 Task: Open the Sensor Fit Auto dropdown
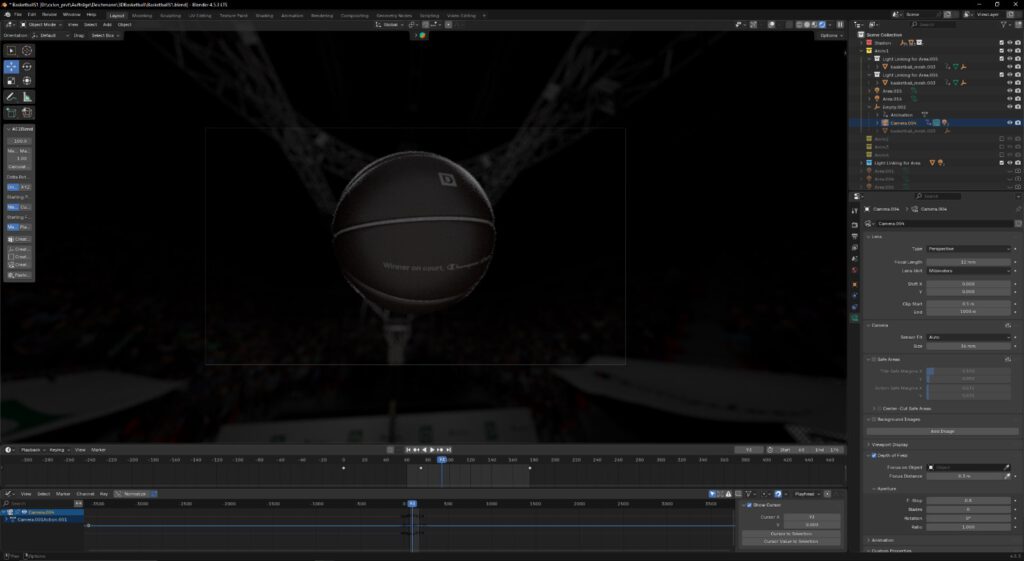[x=969, y=337]
